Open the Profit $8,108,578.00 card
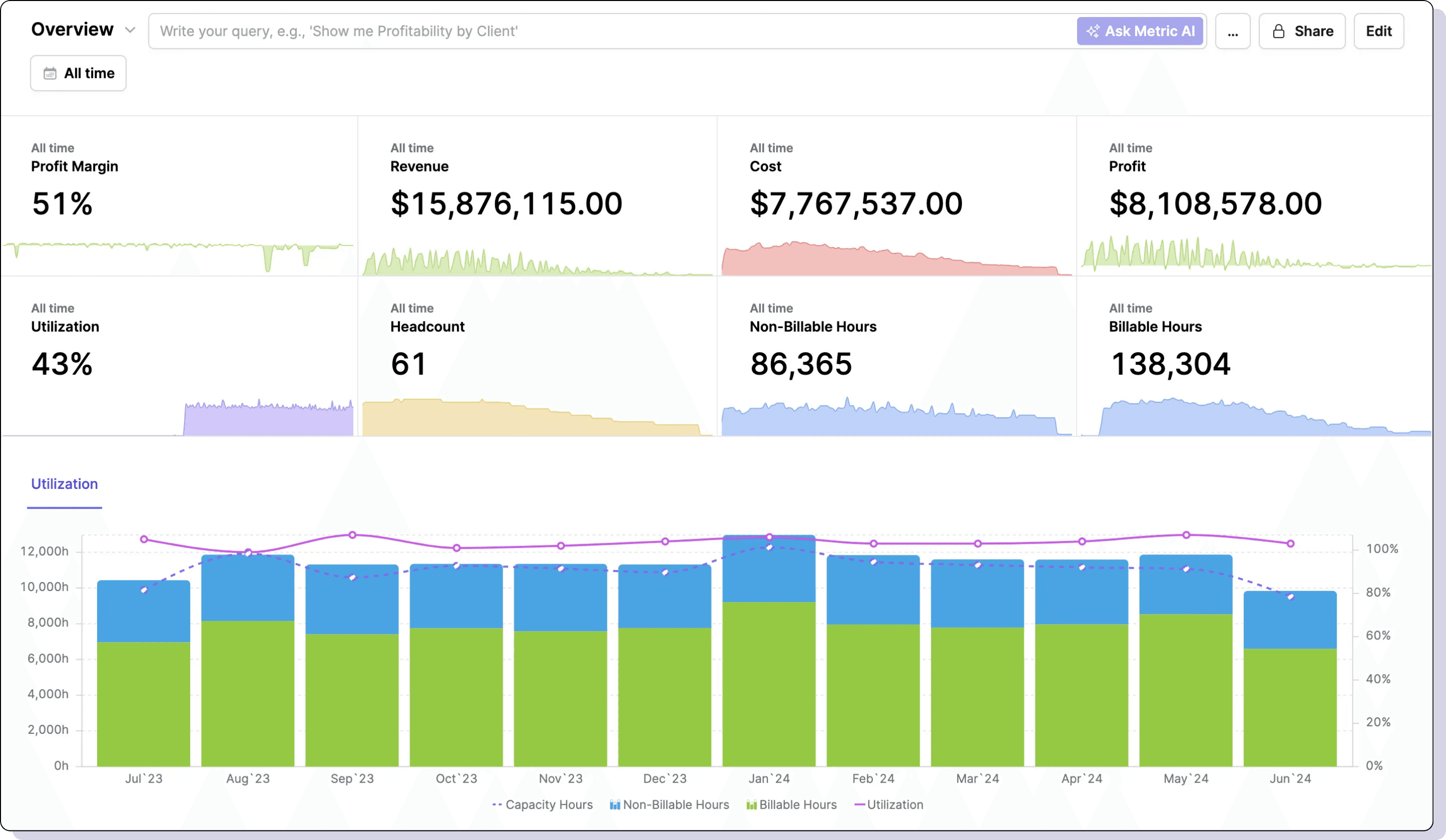This screenshot has width=1446, height=840. 1255,196
